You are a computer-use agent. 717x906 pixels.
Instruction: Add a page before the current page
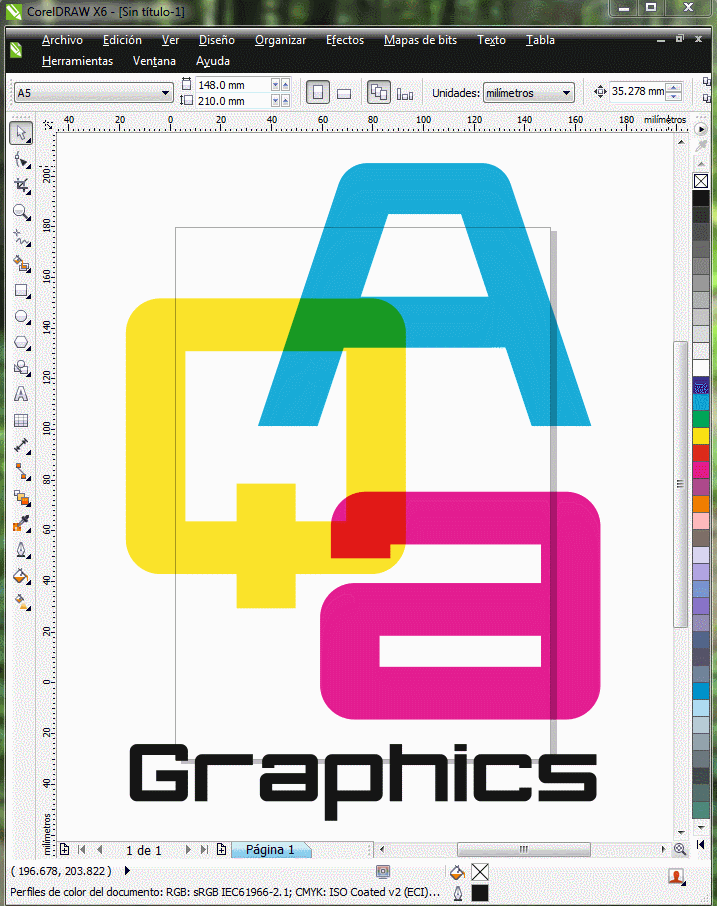tap(64, 849)
